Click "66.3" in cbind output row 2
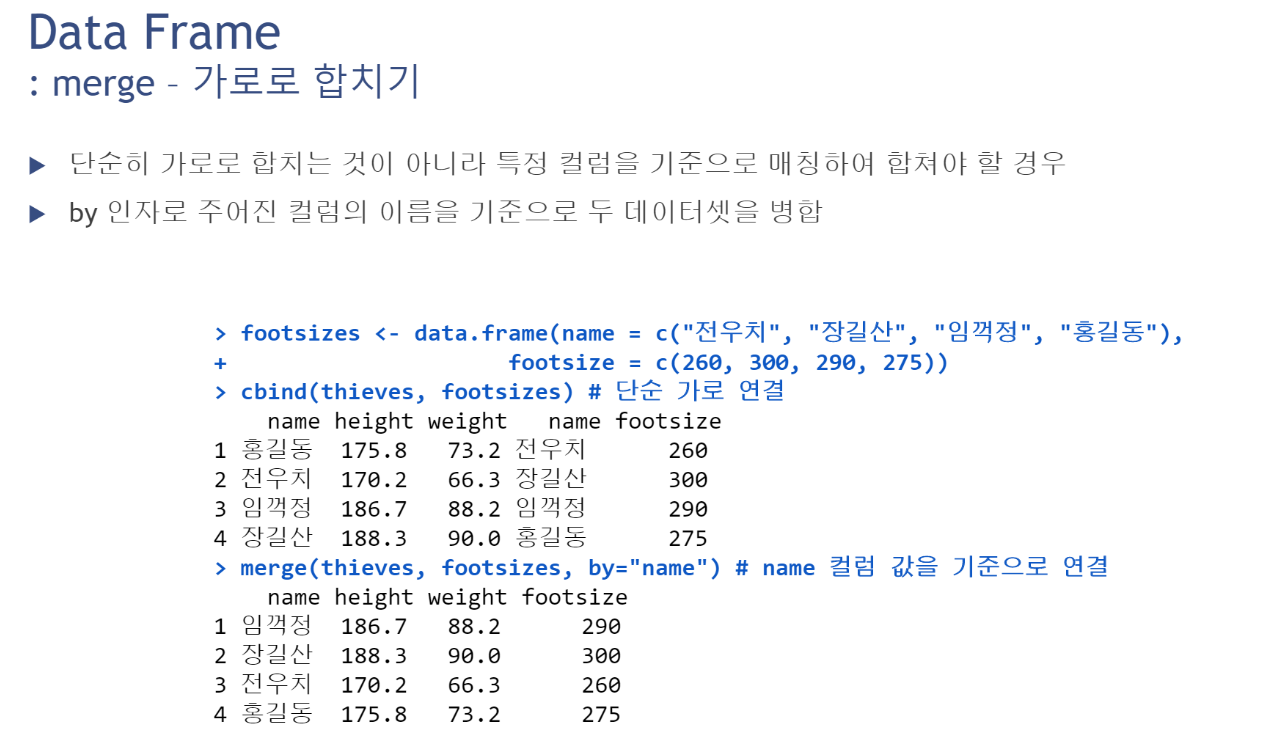The width and height of the screenshot is (1262, 749). (x=474, y=480)
